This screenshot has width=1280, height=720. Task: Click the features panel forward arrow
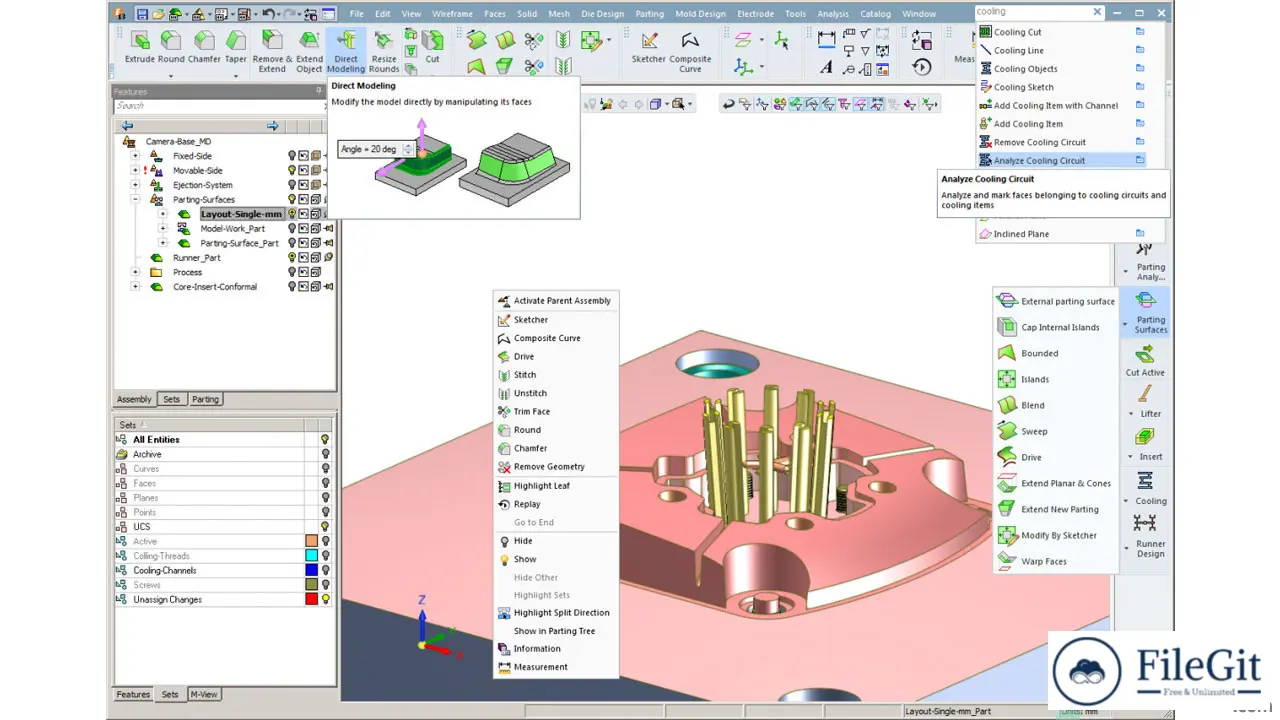273,126
